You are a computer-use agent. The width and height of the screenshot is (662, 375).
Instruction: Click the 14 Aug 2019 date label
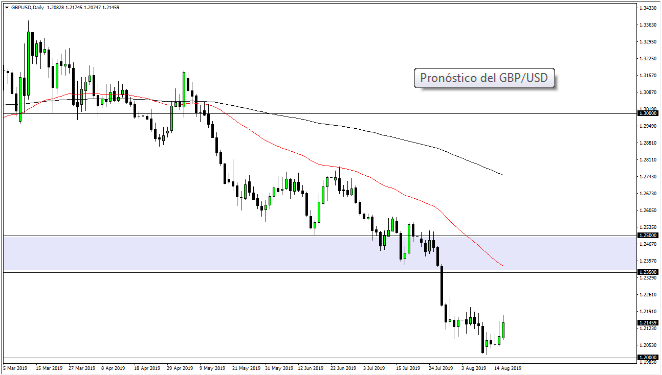click(508, 368)
